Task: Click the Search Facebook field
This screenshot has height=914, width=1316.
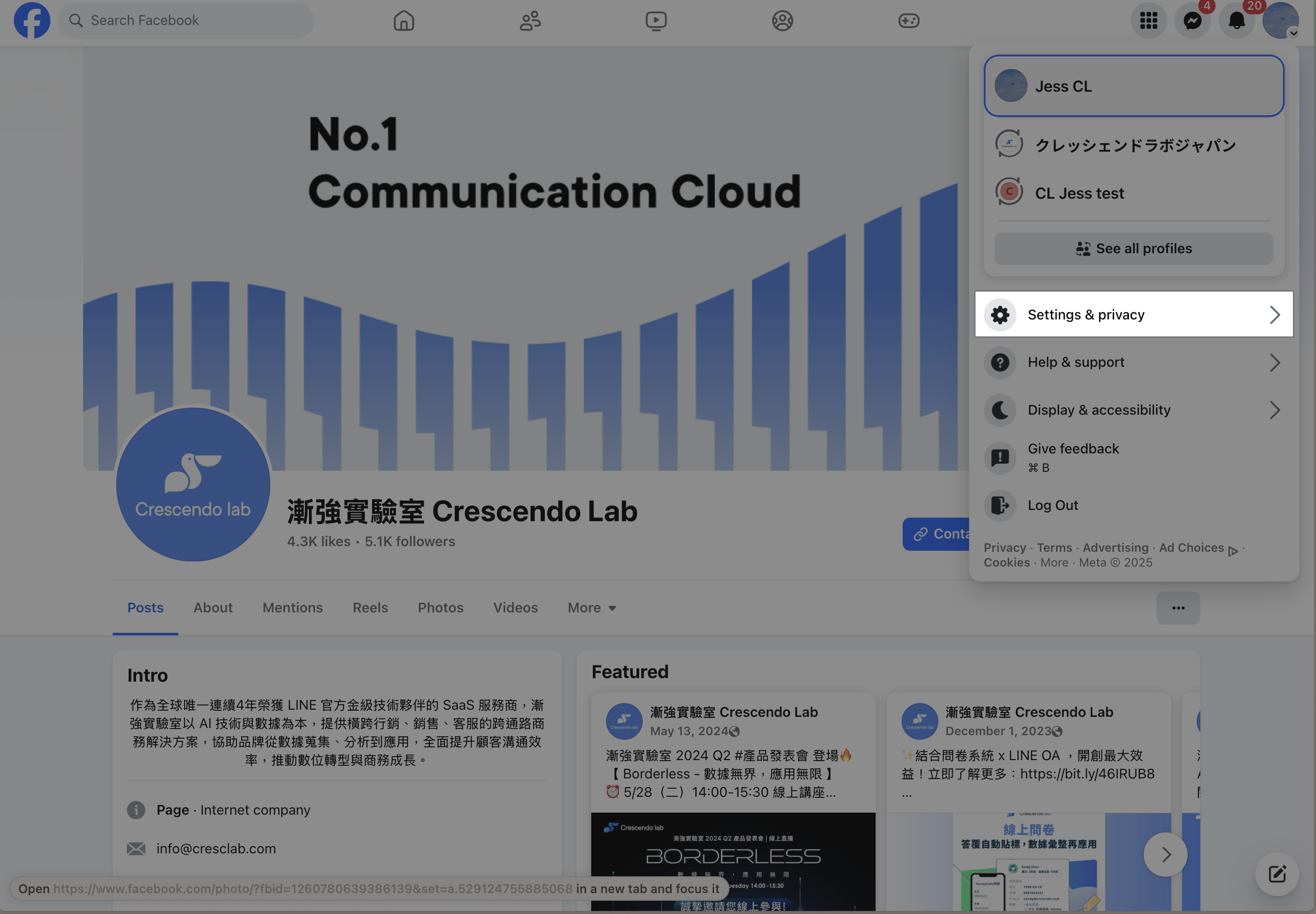Action: [186, 20]
